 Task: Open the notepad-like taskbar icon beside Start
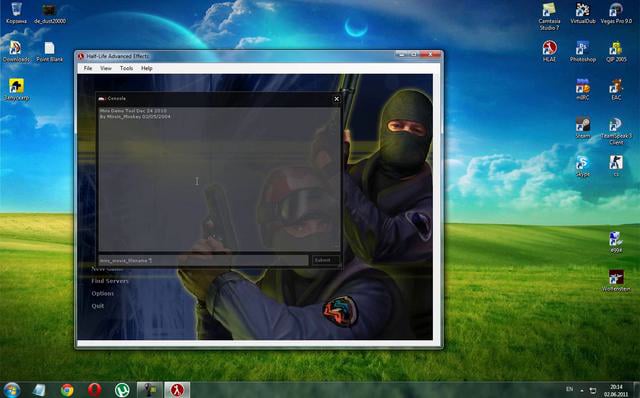click(x=39, y=390)
